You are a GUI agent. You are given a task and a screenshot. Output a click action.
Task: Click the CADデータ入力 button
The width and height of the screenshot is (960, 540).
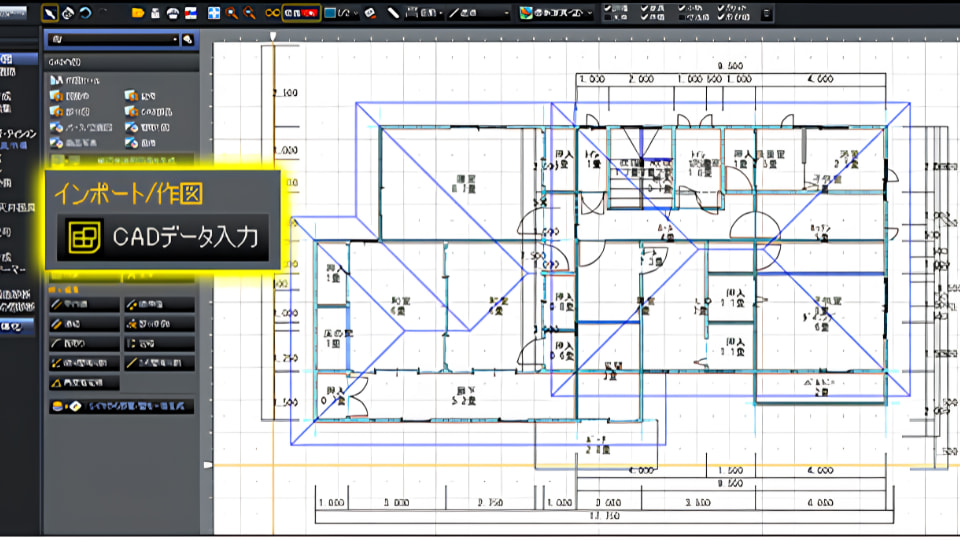[x=163, y=237]
